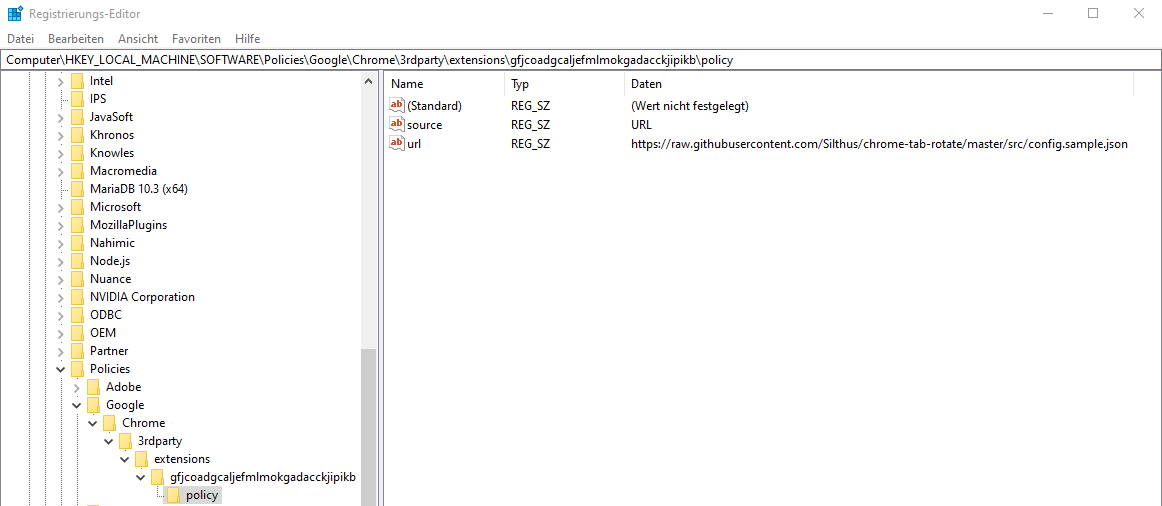Open the Ansicht menu
1162x506 pixels.
(x=138, y=39)
